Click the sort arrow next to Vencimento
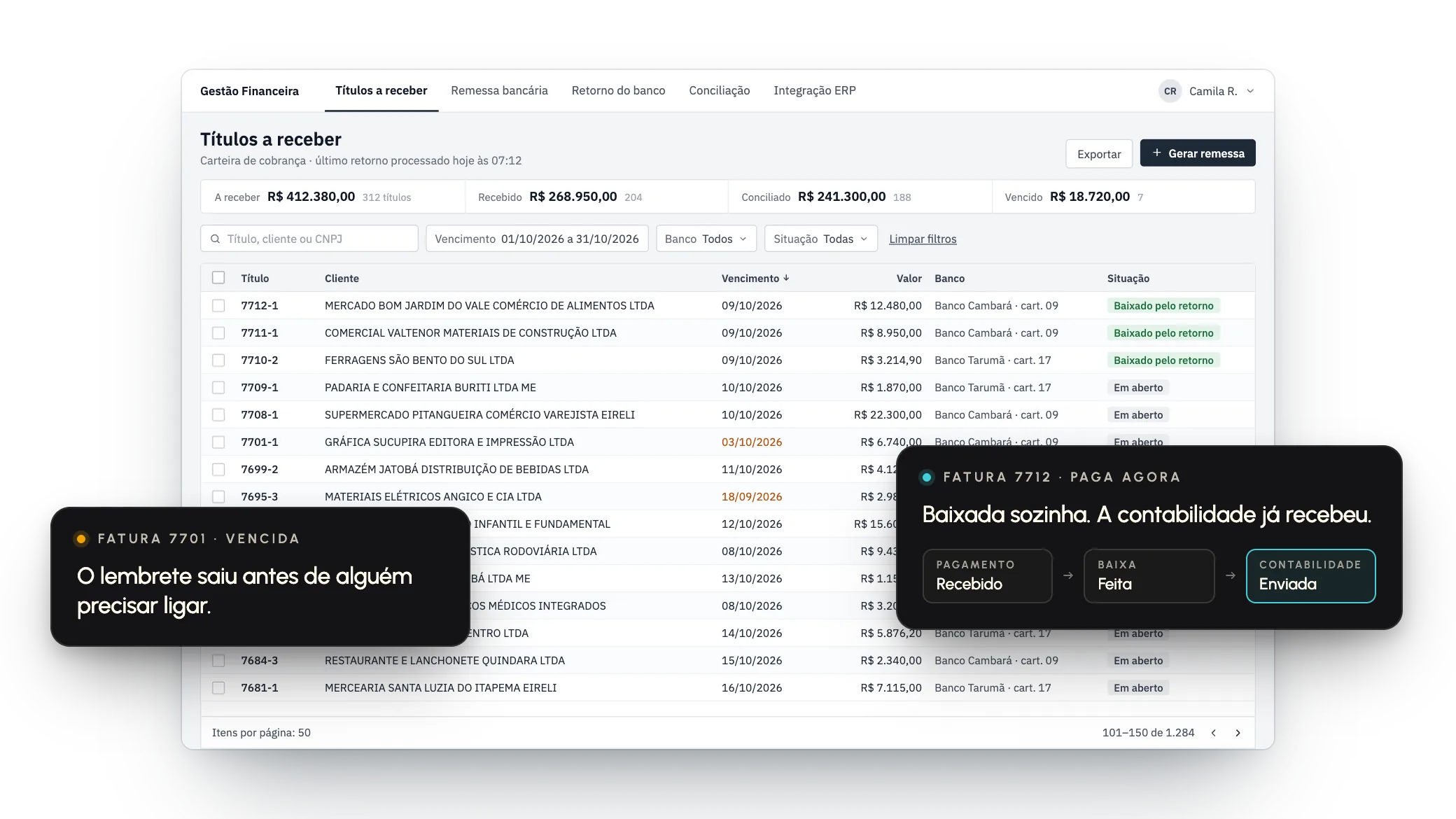 point(786,278)
